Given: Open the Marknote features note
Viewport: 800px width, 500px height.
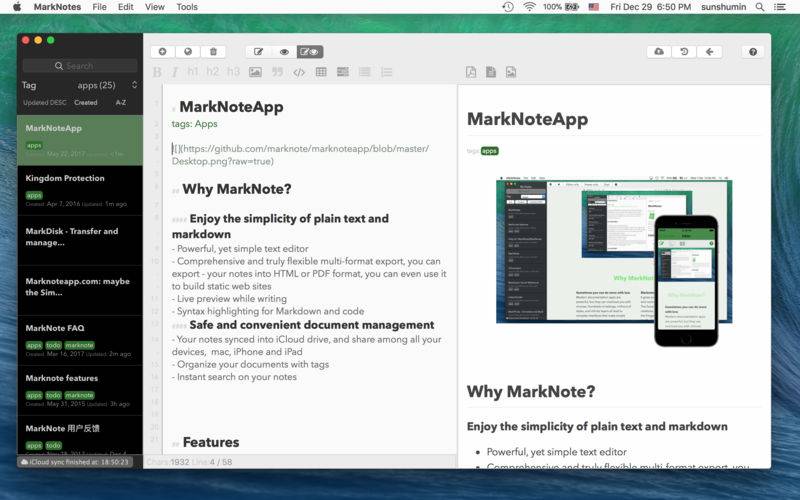Looking at the screenshot, I should (x=80, y=390).
